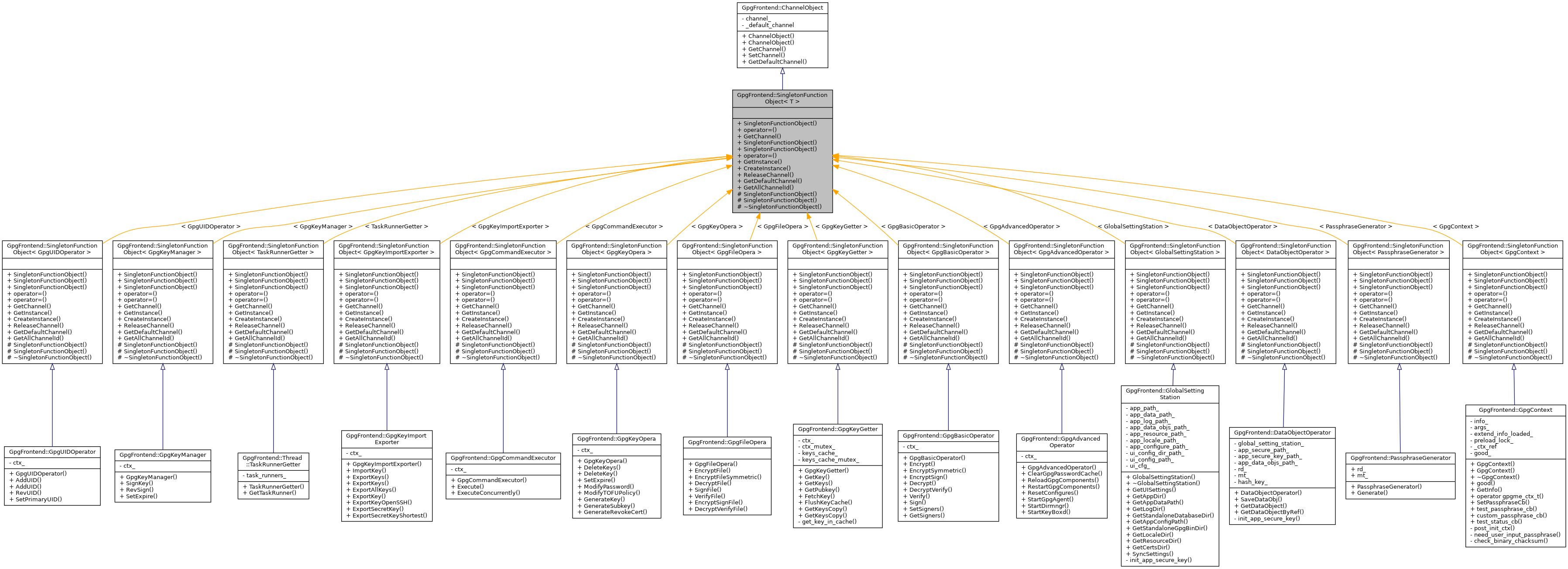Image resolution: width=1568 pixels, height=569 pixels.
Task: Click the '< DataObjectOperator >' edge label
Action: [1242, 227]
